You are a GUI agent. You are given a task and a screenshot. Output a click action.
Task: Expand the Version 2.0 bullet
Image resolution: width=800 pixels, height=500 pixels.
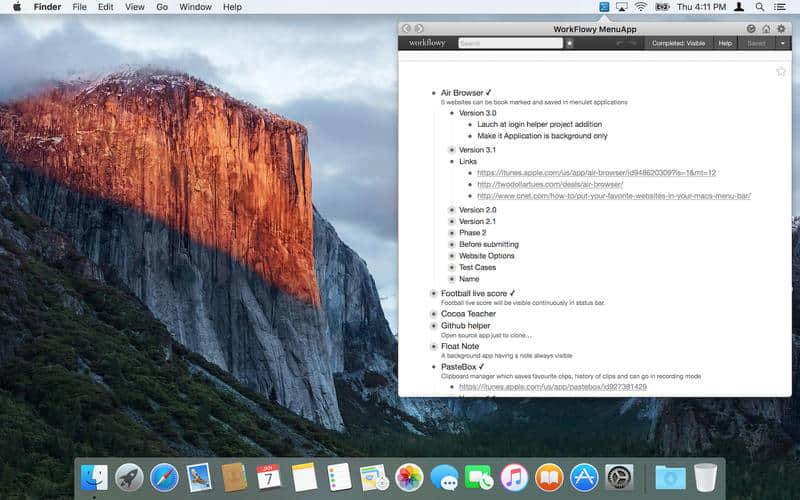click(452, 210)
